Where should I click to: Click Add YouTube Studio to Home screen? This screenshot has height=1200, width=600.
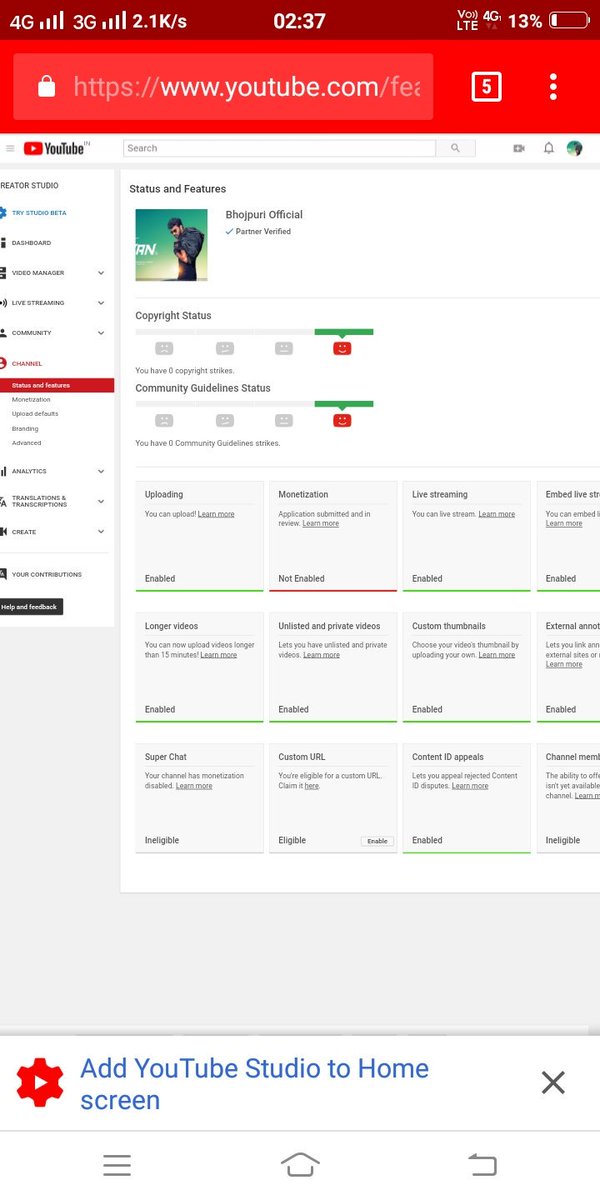coord(254,1083)
